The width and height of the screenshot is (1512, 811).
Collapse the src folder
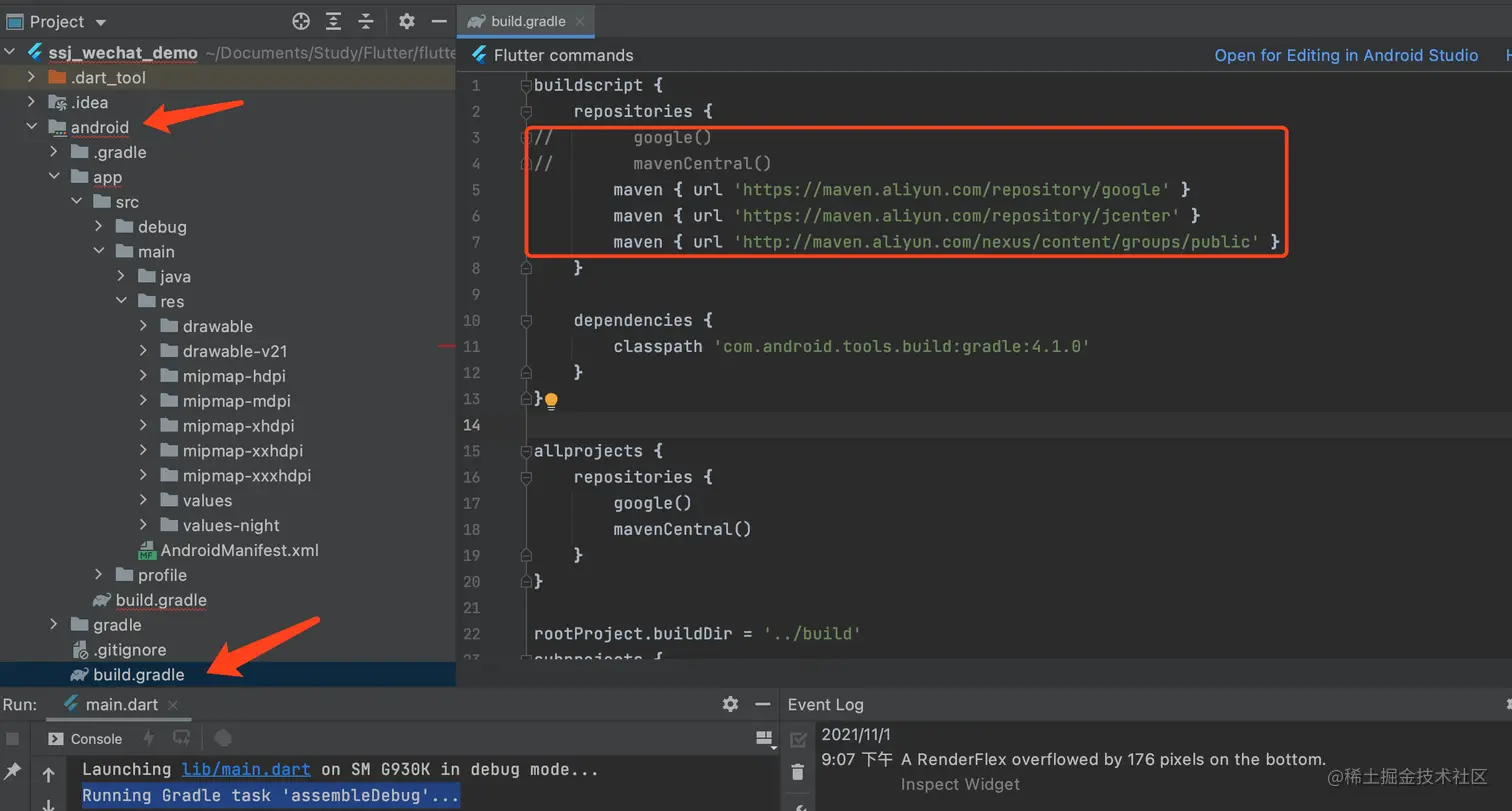pyautogui.click(x=76, y=202)
